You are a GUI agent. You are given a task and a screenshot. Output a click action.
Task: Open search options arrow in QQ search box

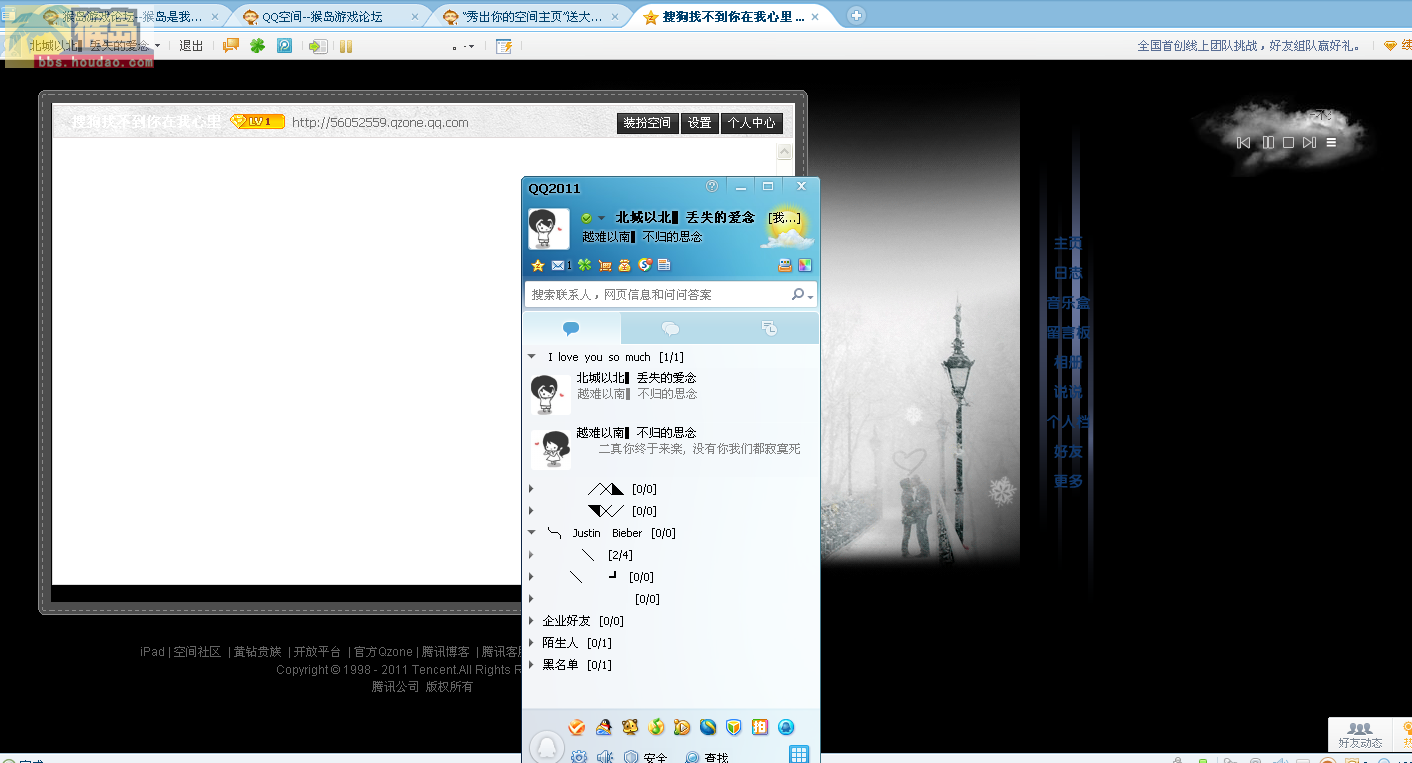click(810, 296)
